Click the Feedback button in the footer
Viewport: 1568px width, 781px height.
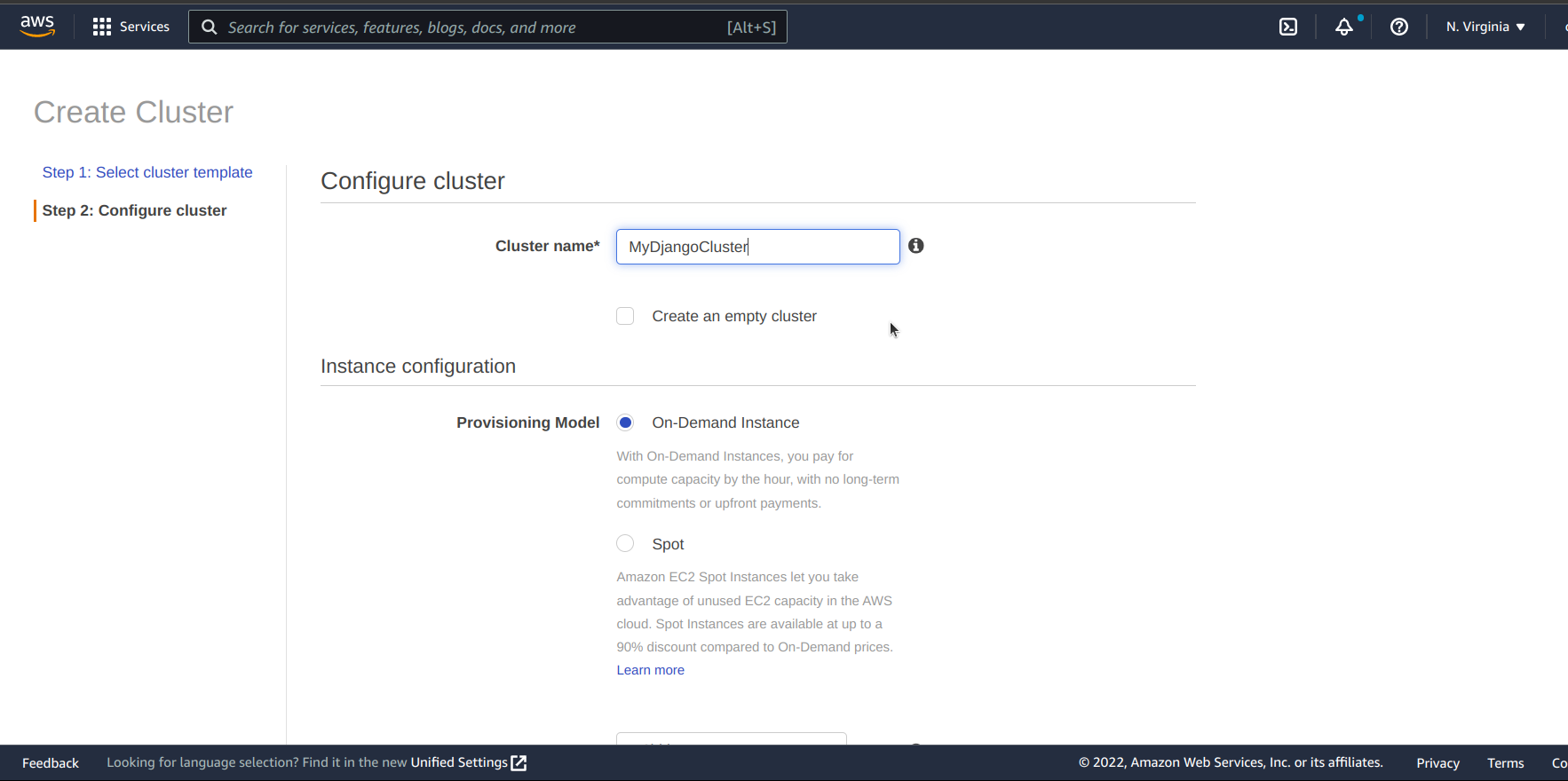[51, 762]
